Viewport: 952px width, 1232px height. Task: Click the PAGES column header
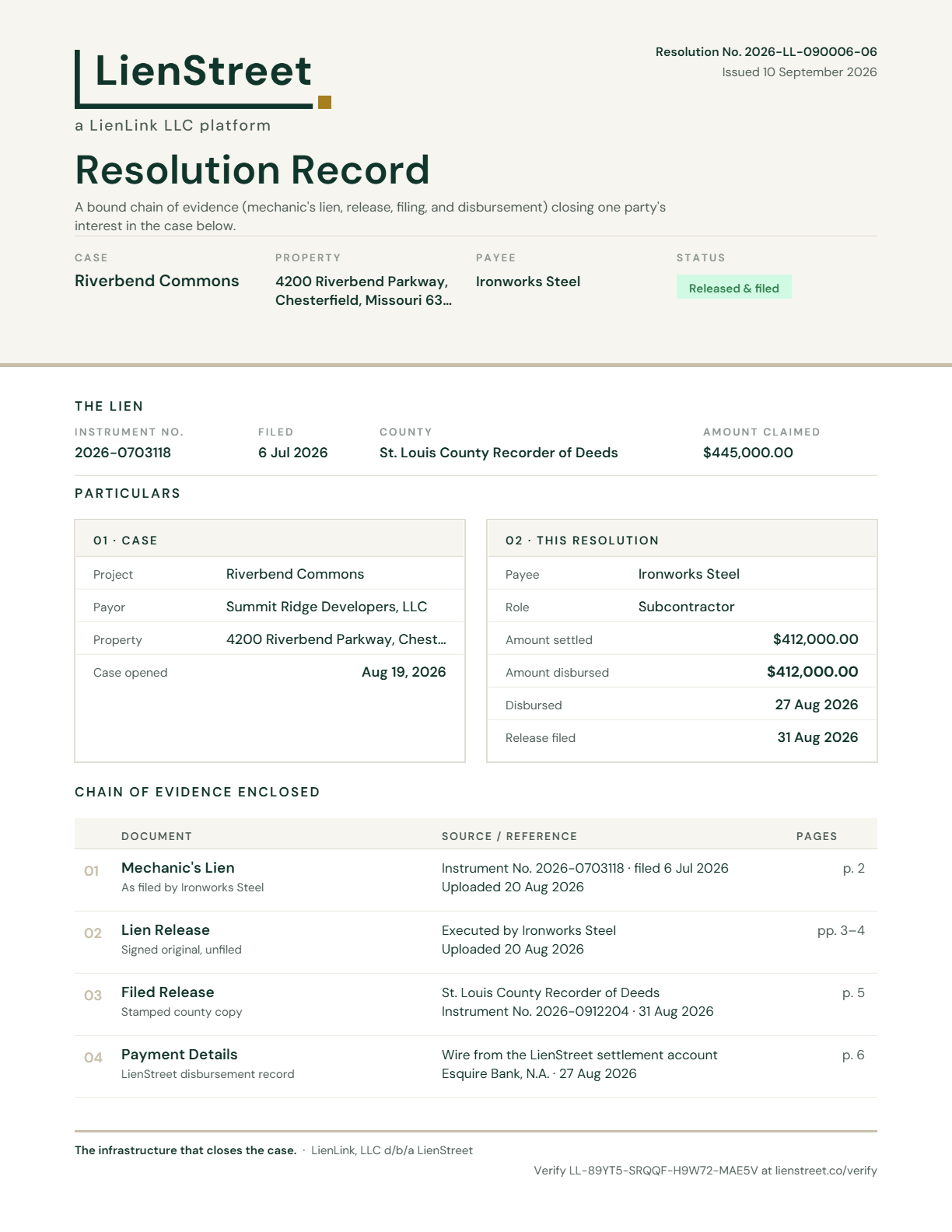click(817, 836)
